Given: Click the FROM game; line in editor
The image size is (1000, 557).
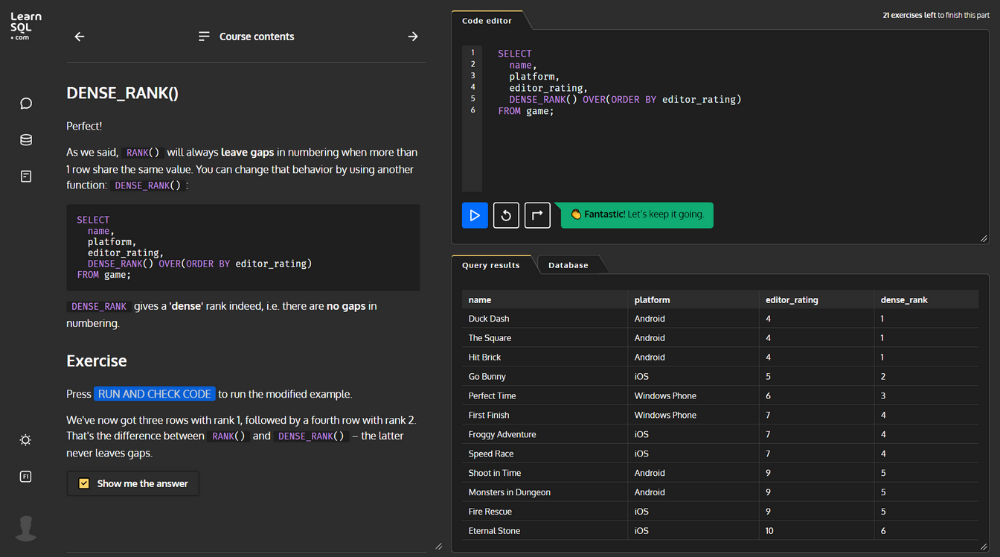Looking at the screenshot, I should pos(526,111).
